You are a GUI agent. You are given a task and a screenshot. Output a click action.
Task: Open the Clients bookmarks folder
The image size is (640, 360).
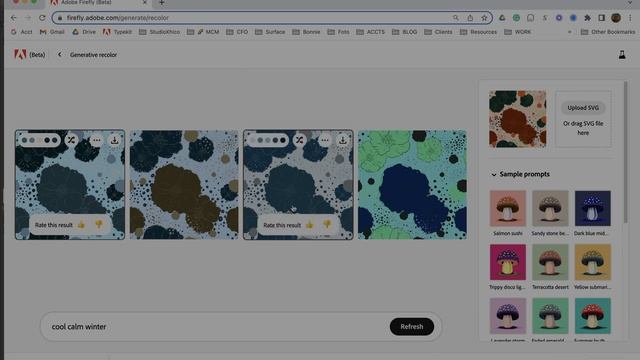click(x=438, y=32)
